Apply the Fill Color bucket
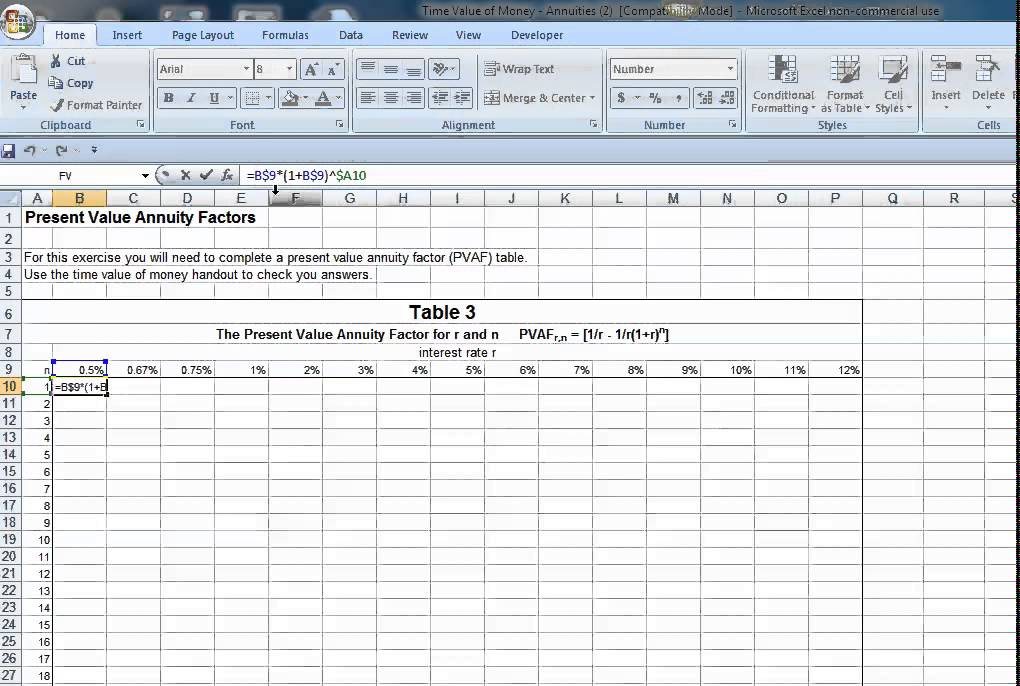The image size is (1020, 686). click(x=289, y=98)
